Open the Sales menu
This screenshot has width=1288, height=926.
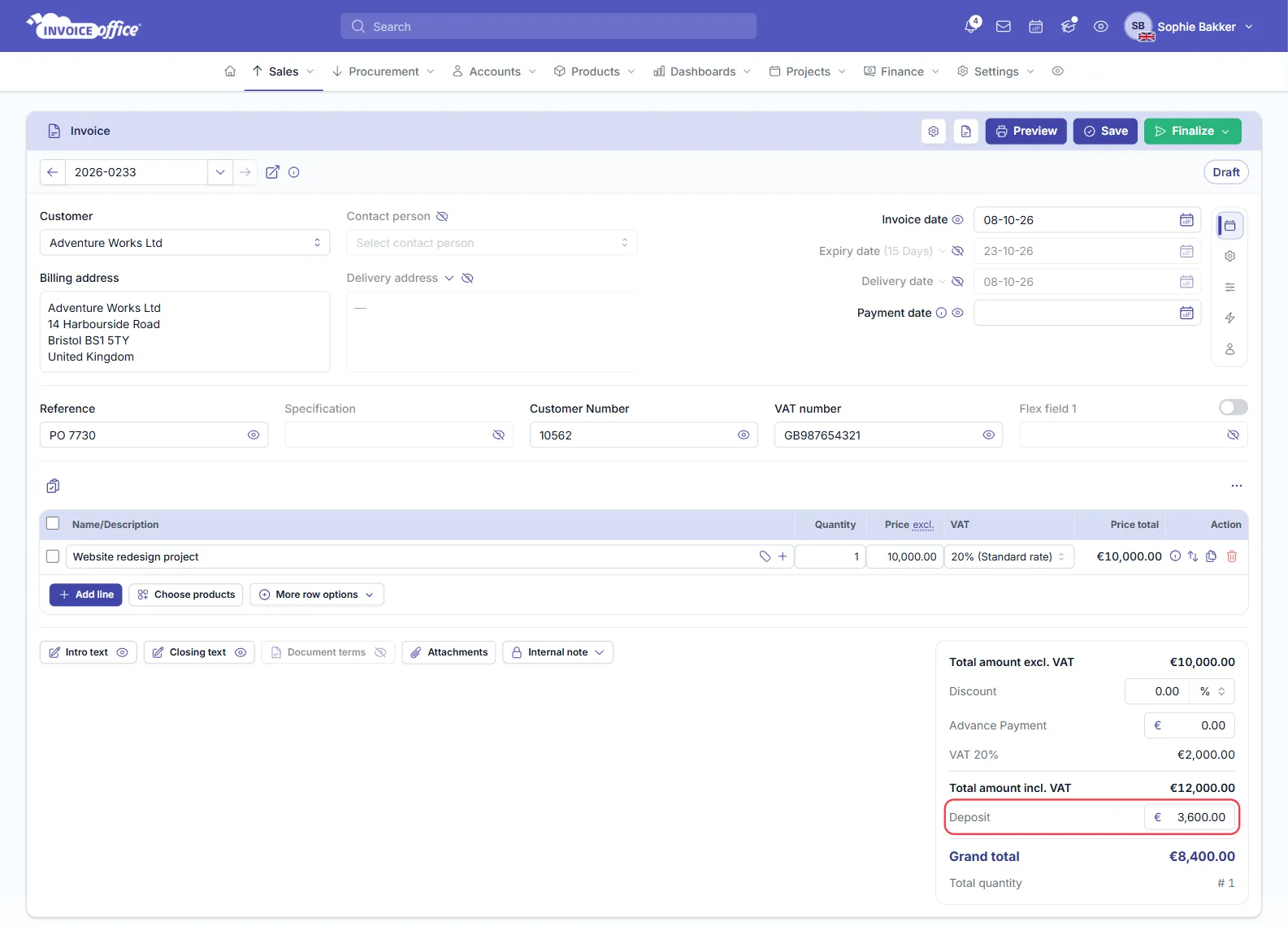coord(284,71)
